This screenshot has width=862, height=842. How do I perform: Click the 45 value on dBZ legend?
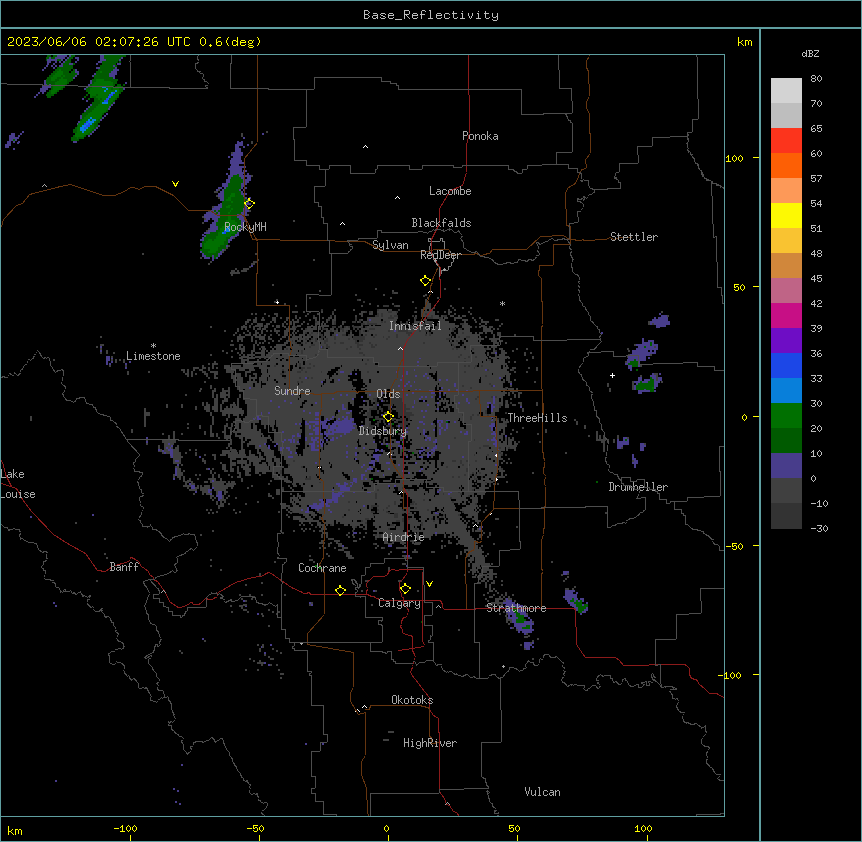point(816,279)
